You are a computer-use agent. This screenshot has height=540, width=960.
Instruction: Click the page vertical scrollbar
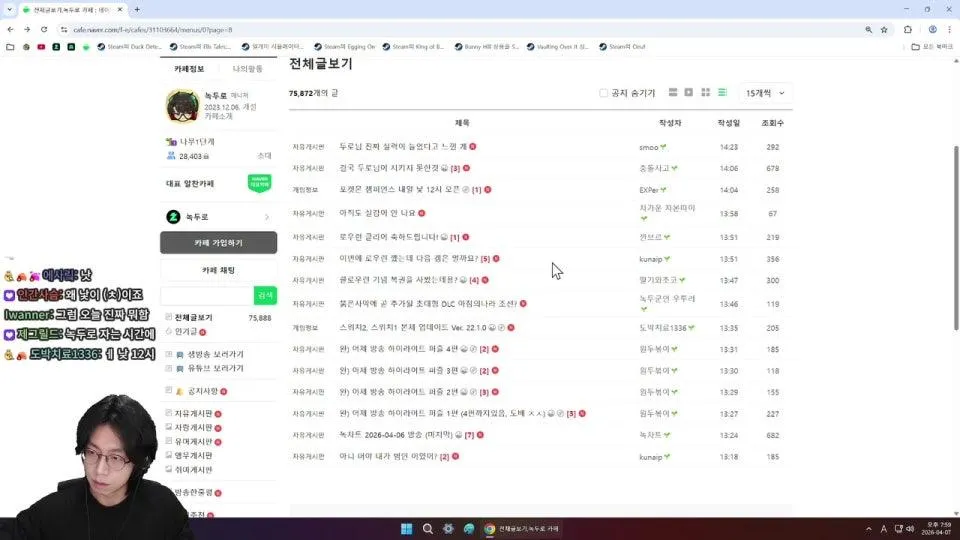point(956,239)
